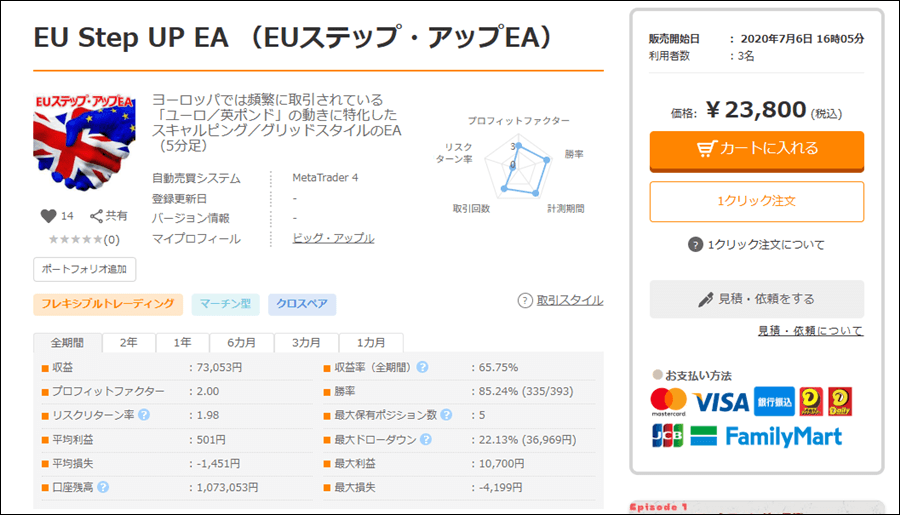Switch to the 6カ月 tab
900x515 pixels.
240,342
